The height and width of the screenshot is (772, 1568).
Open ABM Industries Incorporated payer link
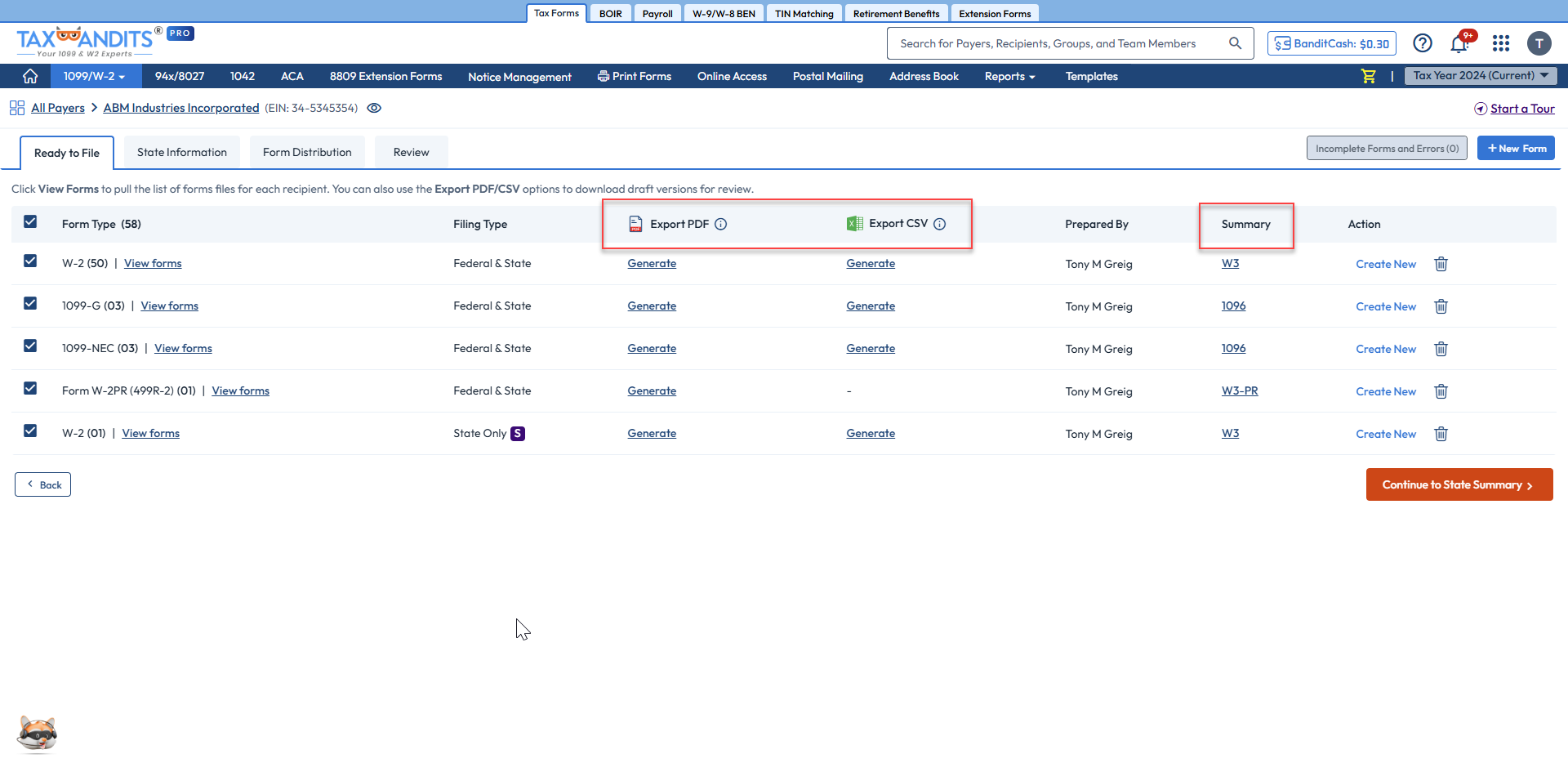181,108
